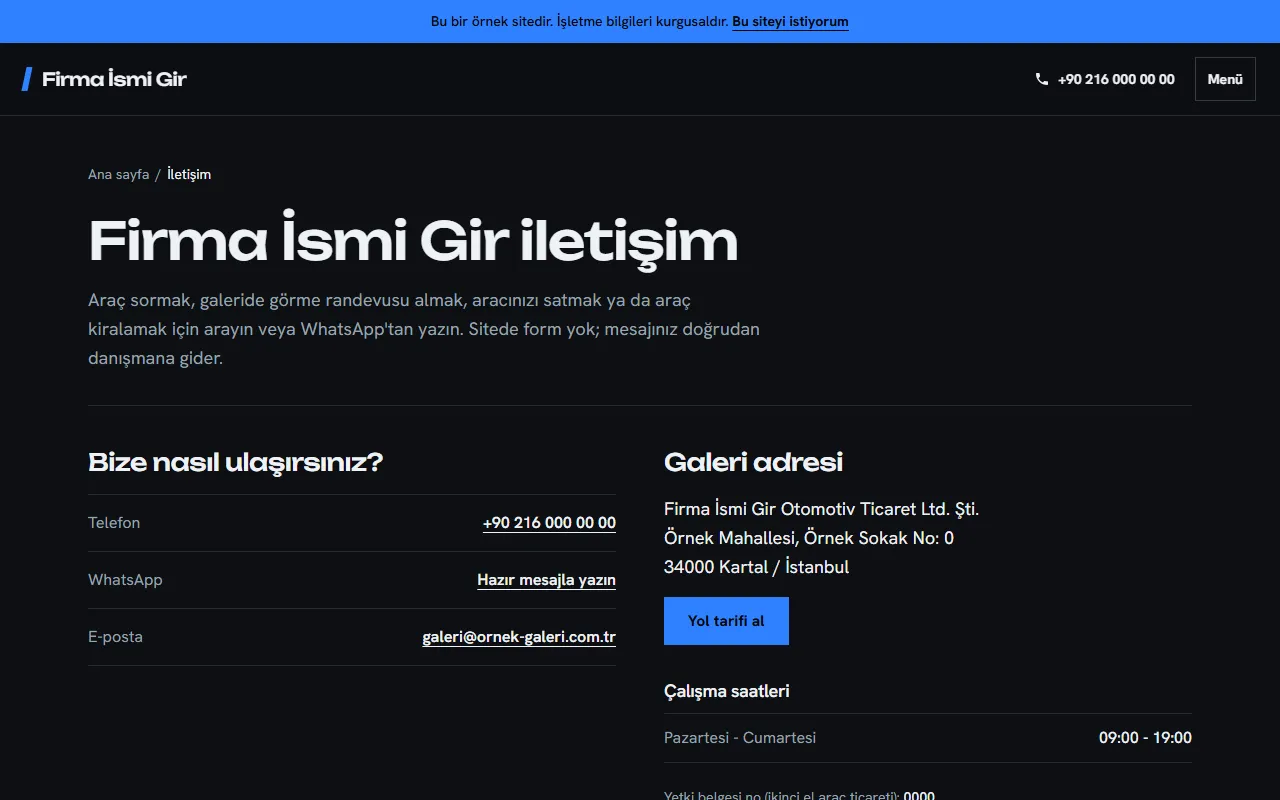The height and width of the screenshot is (800, 1280).
Task: Open 'Hazır mesajla yazın' WhatsApp link
Action: [546, 580]
